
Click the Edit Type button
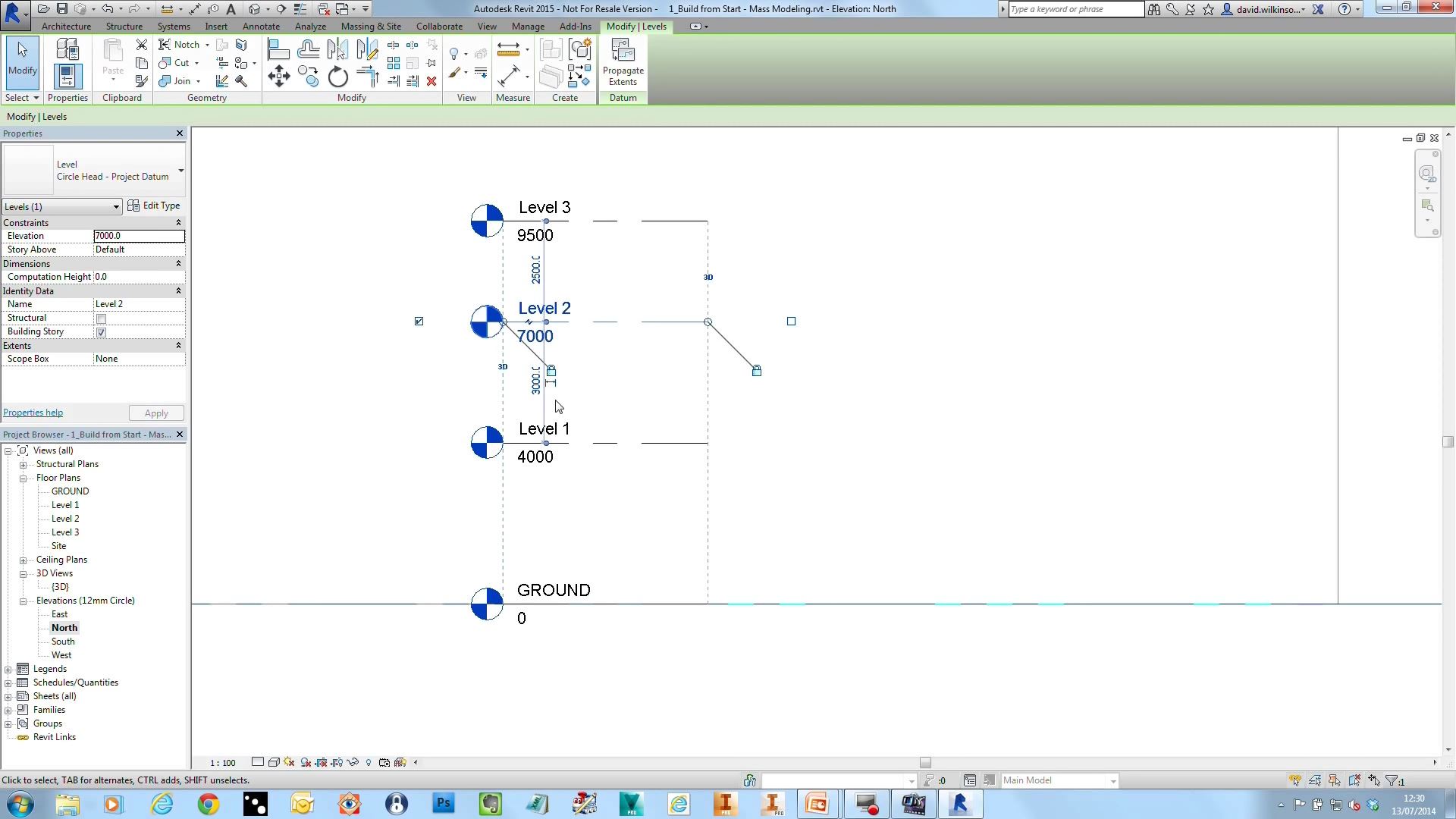coord(154,206)
